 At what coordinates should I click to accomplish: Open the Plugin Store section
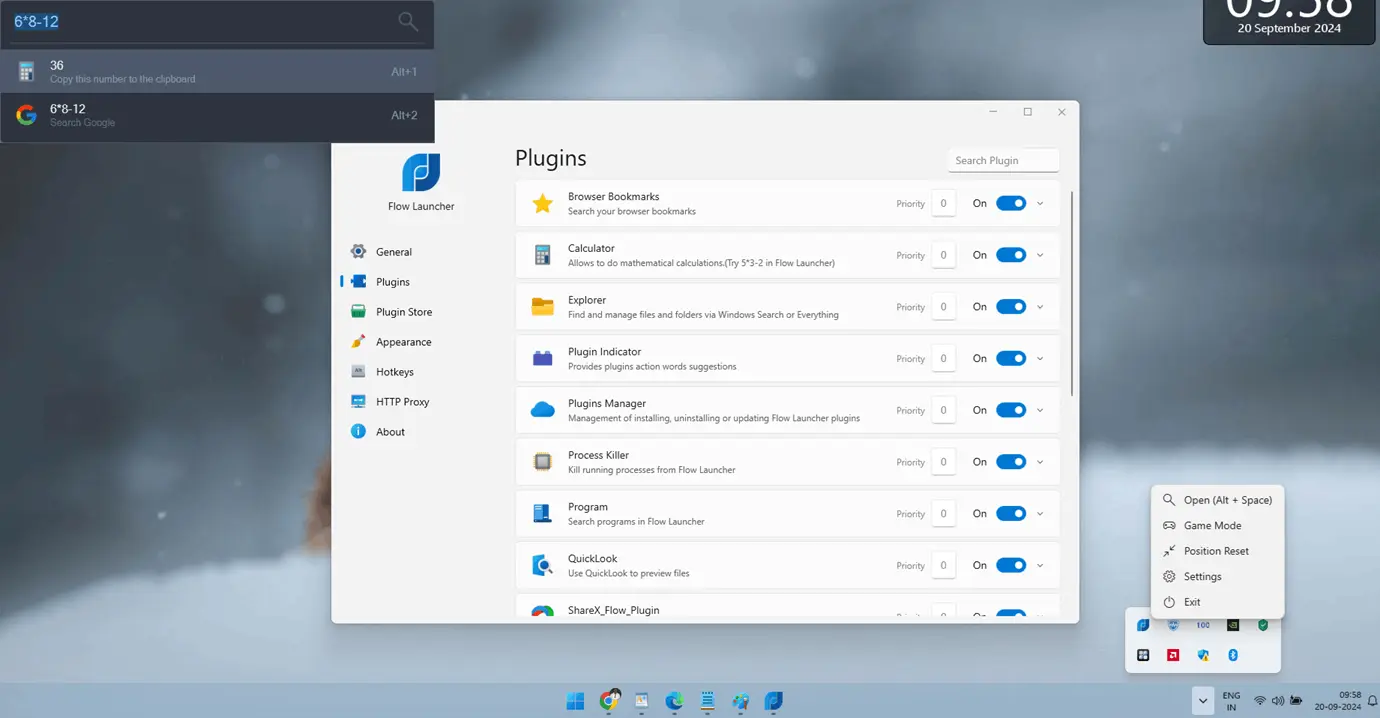(404, 312)
